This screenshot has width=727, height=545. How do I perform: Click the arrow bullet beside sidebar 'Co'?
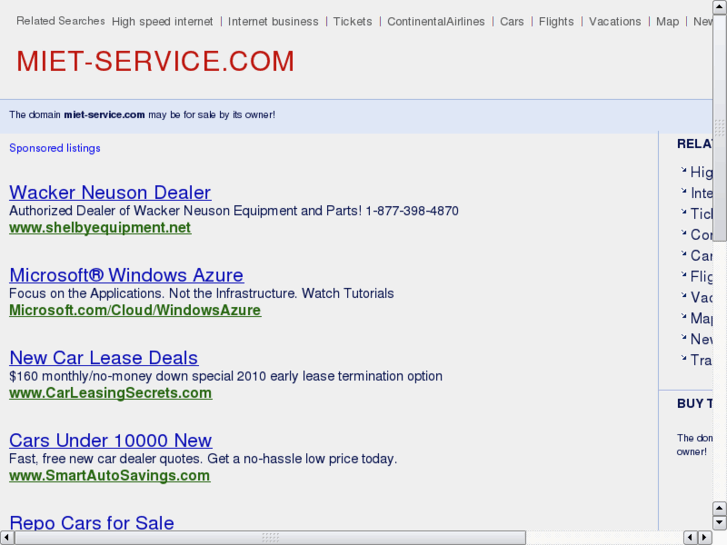pos(683,232)
